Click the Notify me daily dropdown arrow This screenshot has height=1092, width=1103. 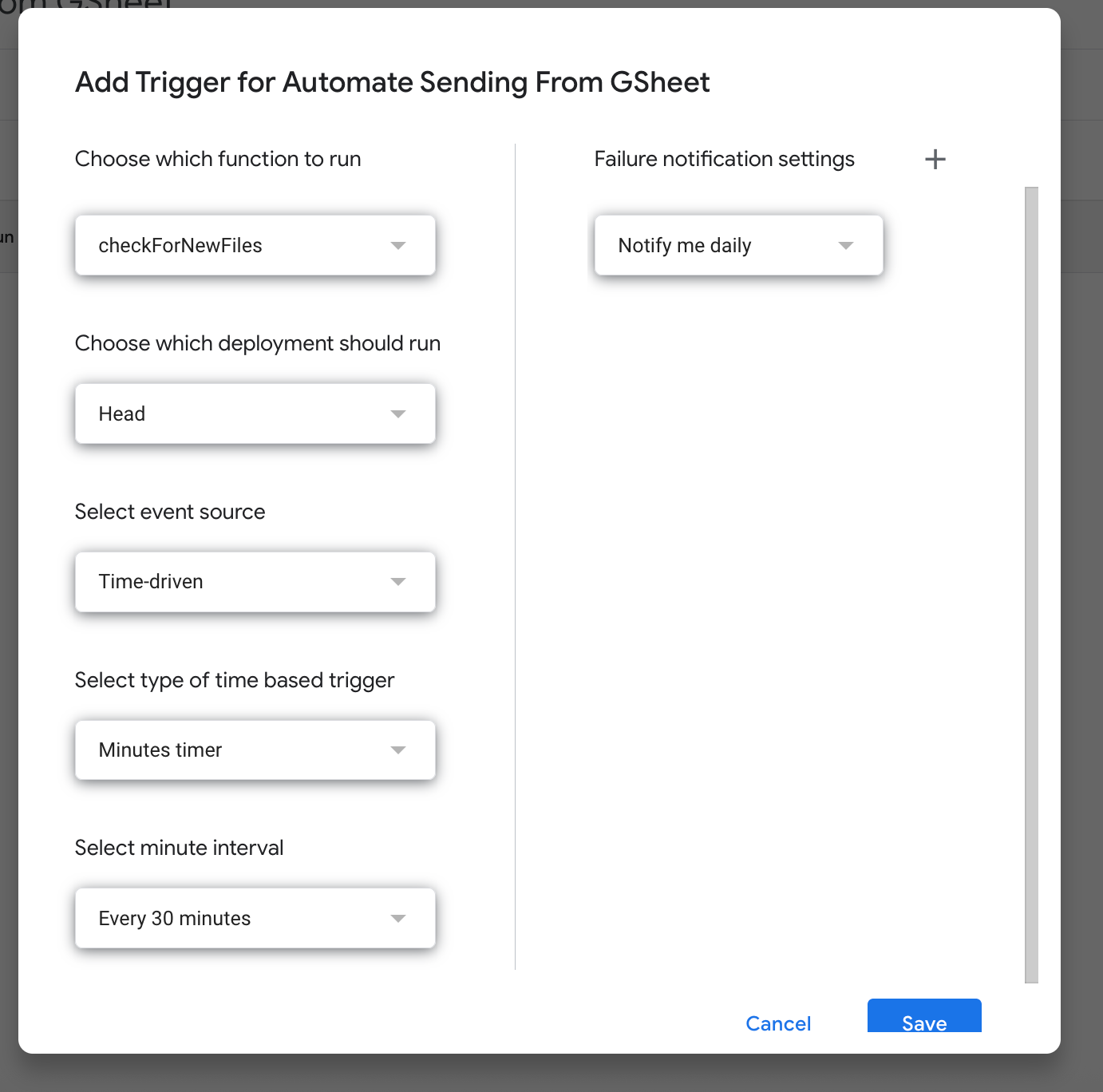(x=846, y=245)
